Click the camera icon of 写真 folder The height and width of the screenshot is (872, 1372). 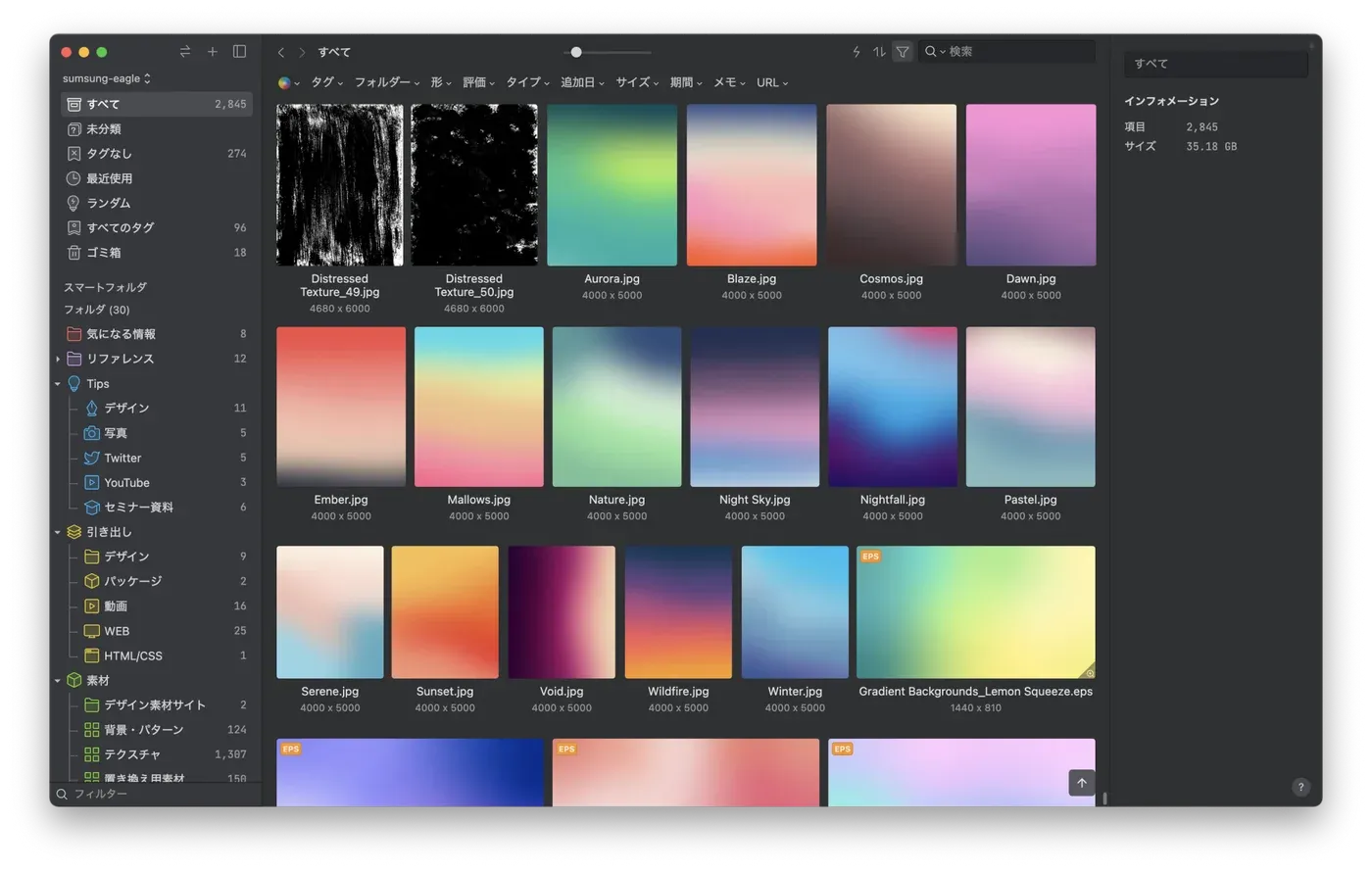(x=92, y=433)
